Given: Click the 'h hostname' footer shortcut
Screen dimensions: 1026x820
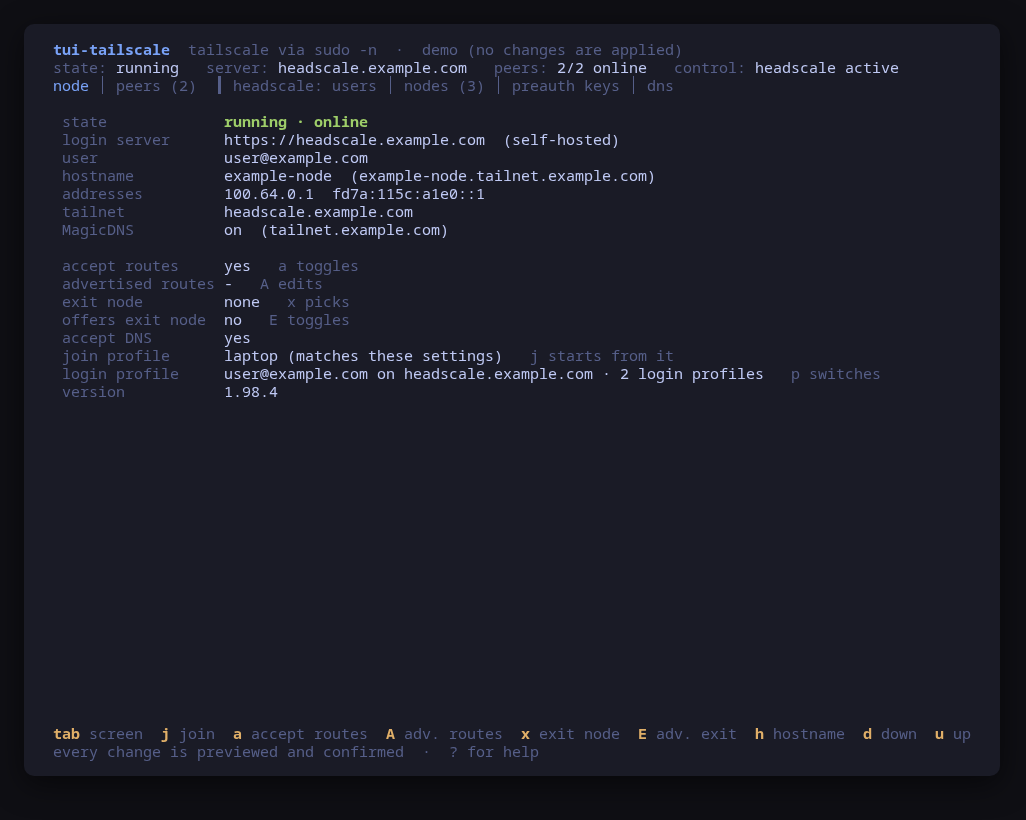Looking at the screenshot, I should (x=800, y=734).
